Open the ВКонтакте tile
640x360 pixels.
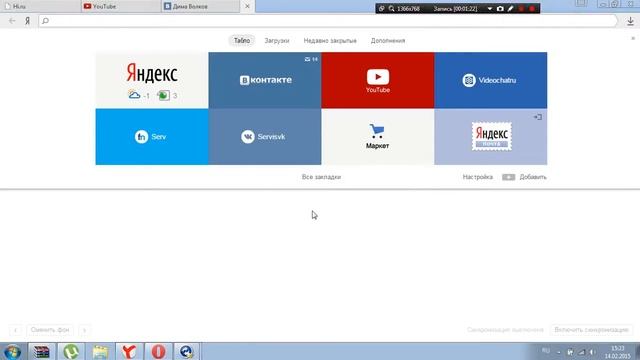tap(265, 80)
